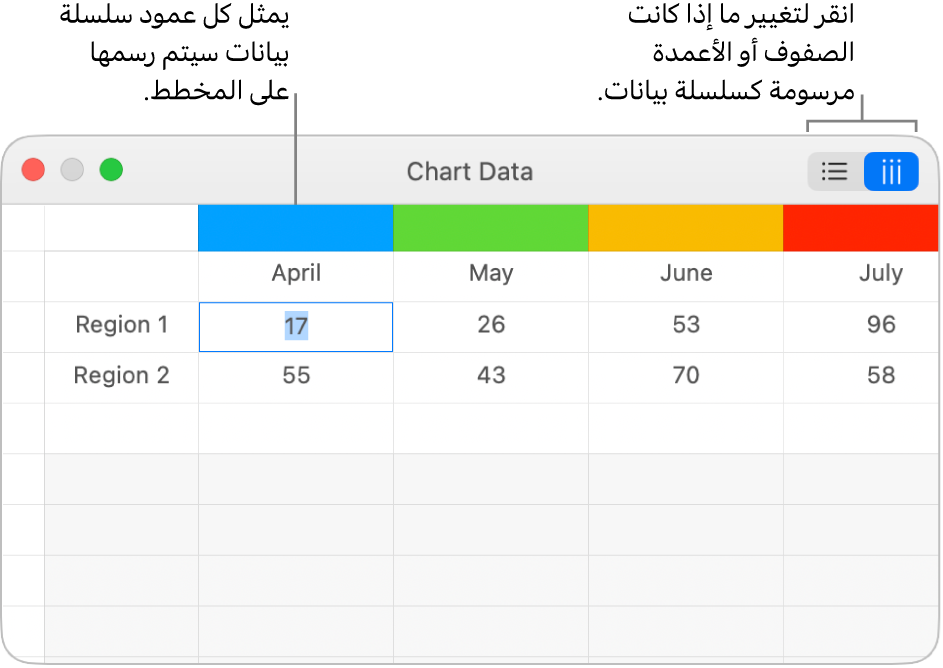Switch to plot rows as series
Screen dimensions: 943x668
(x=835, y=172)
